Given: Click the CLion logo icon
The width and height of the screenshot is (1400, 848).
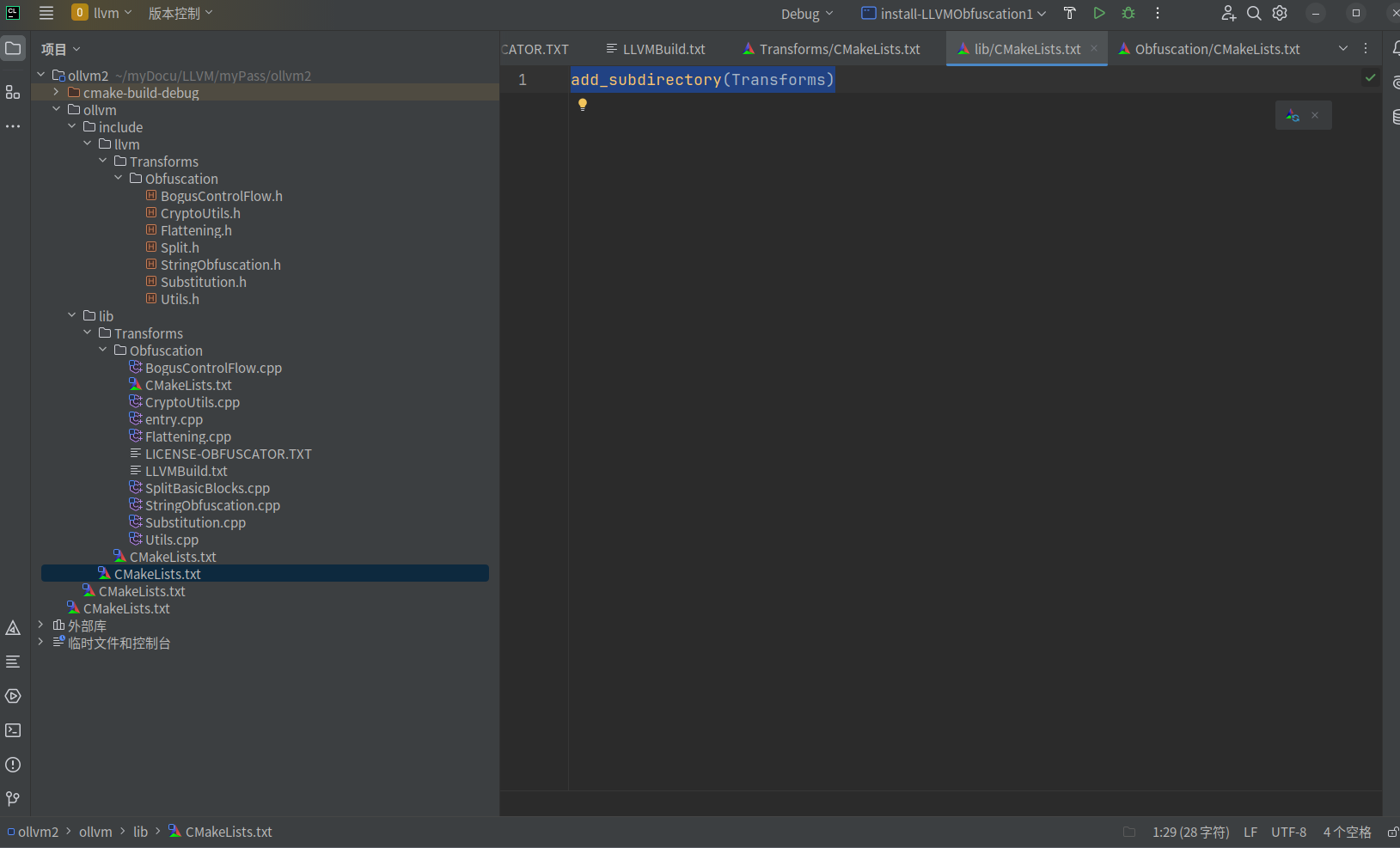Looking at the screenshot, I should click(x=13, y=13).
